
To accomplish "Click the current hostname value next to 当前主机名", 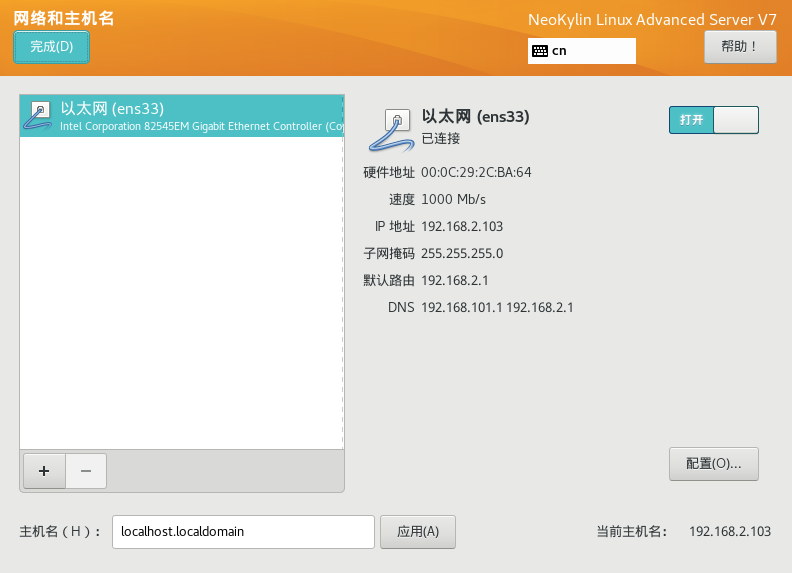I will (x=730, y=532).
